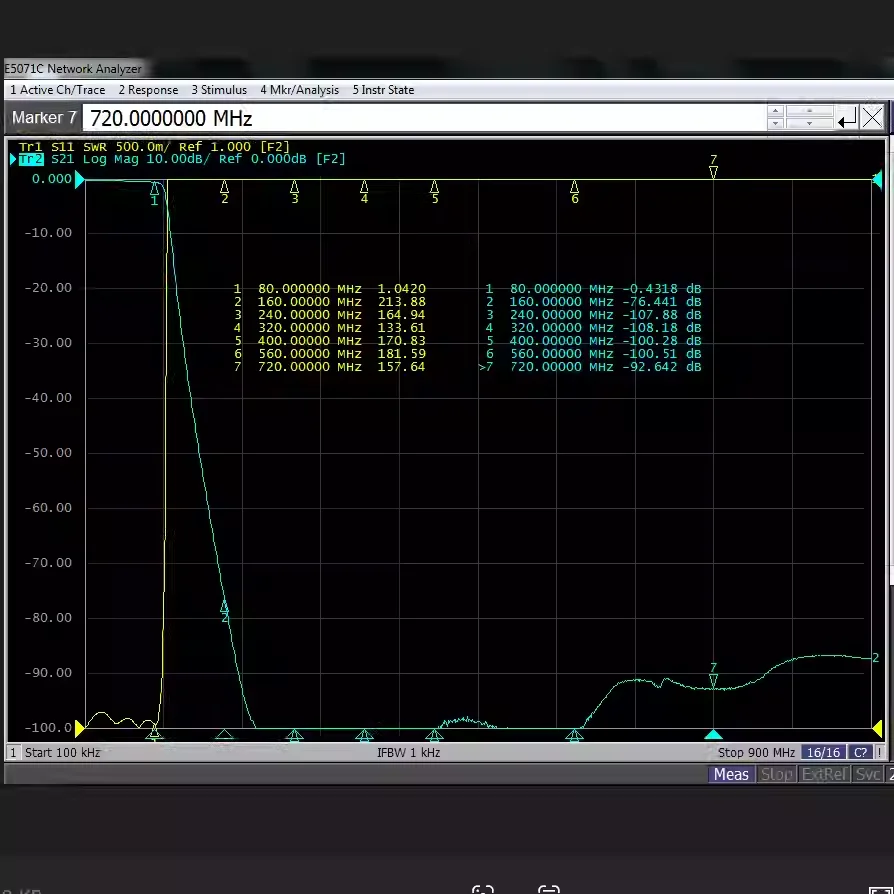Screen dimensions: 894x894
Task: Click the small up stepper arrow for marker value
Action: 775,111
